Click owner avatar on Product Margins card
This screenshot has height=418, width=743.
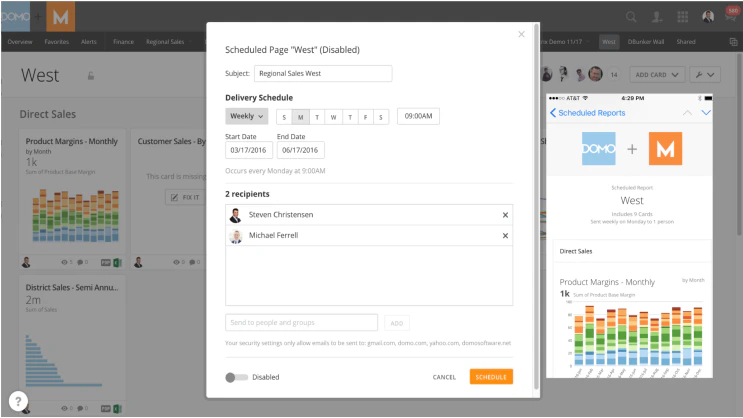(x=27, y=262)
